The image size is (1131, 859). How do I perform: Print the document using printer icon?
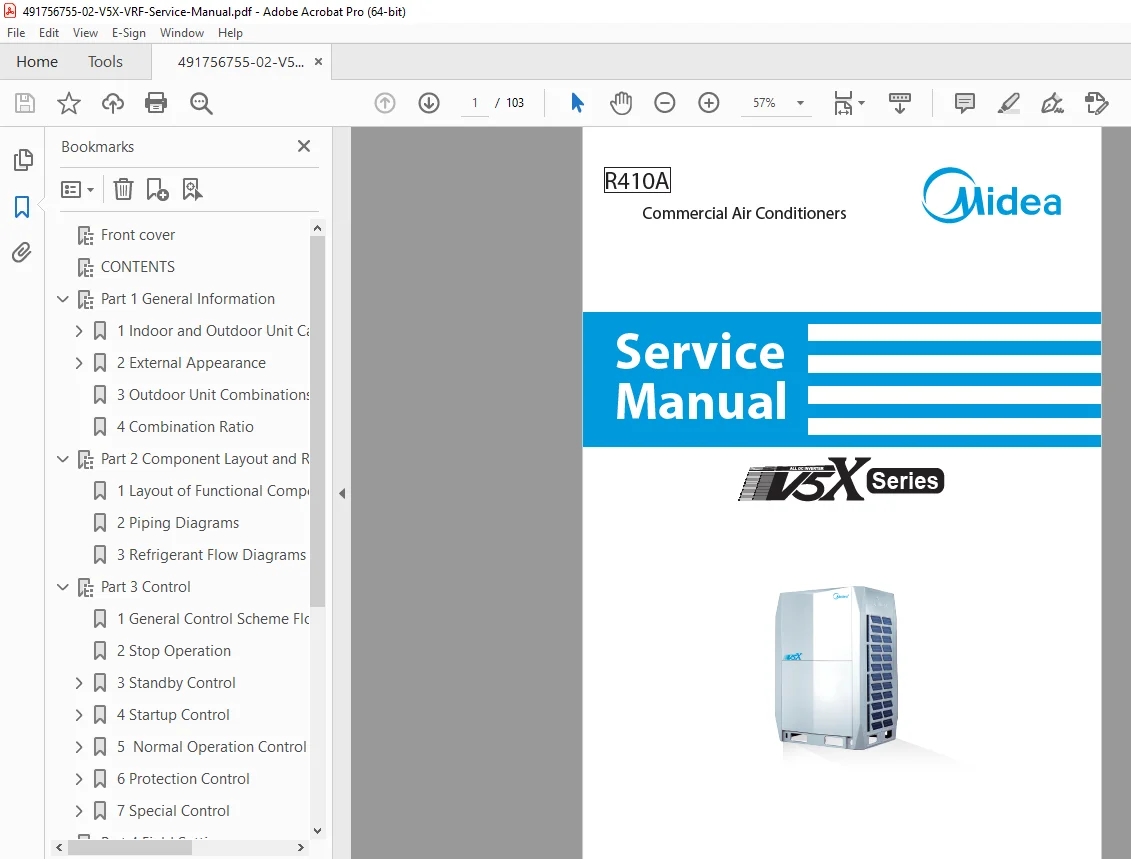pyautogui.click(x=156, y=103)
